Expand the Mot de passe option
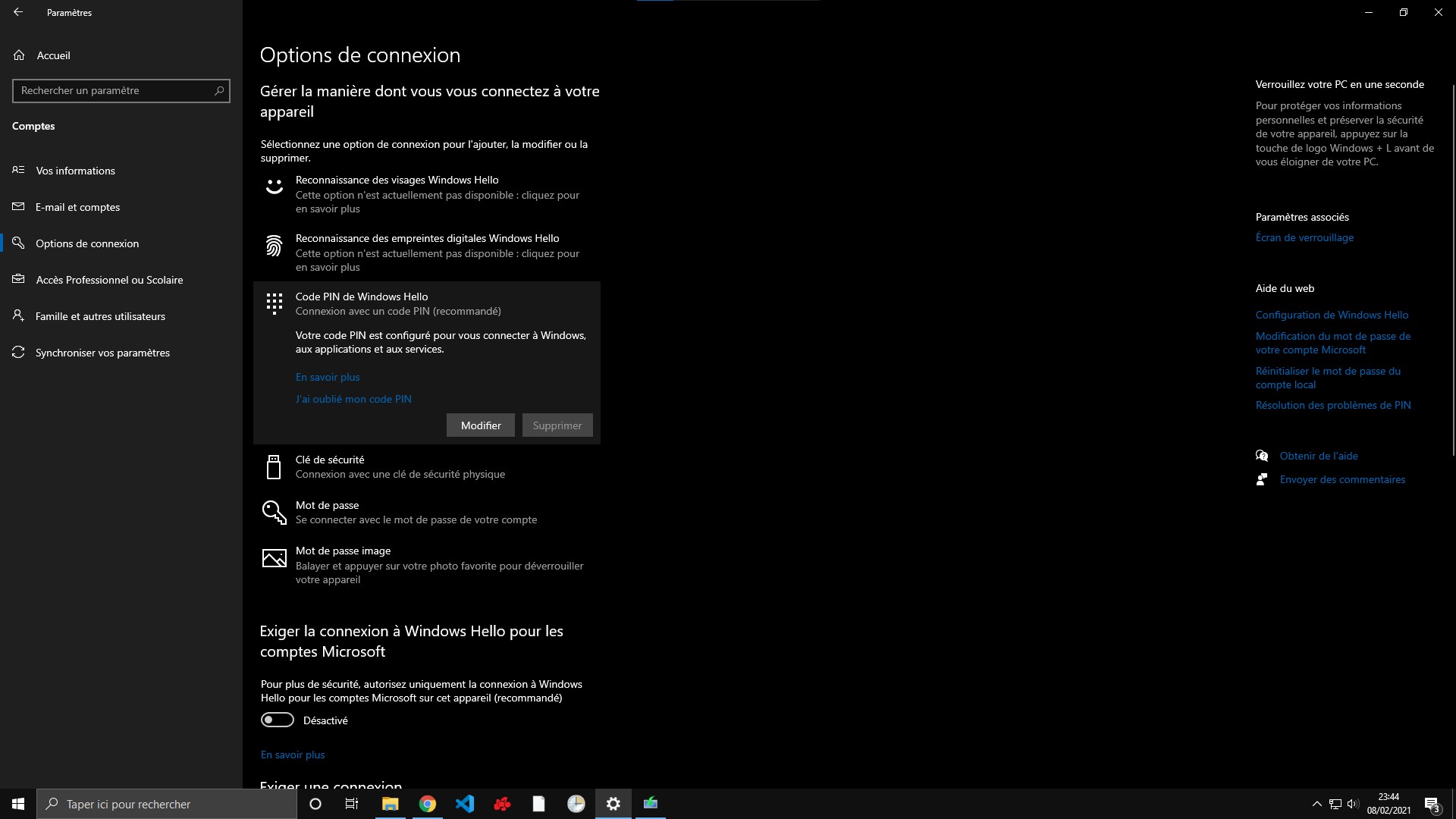 click(416, 513)
